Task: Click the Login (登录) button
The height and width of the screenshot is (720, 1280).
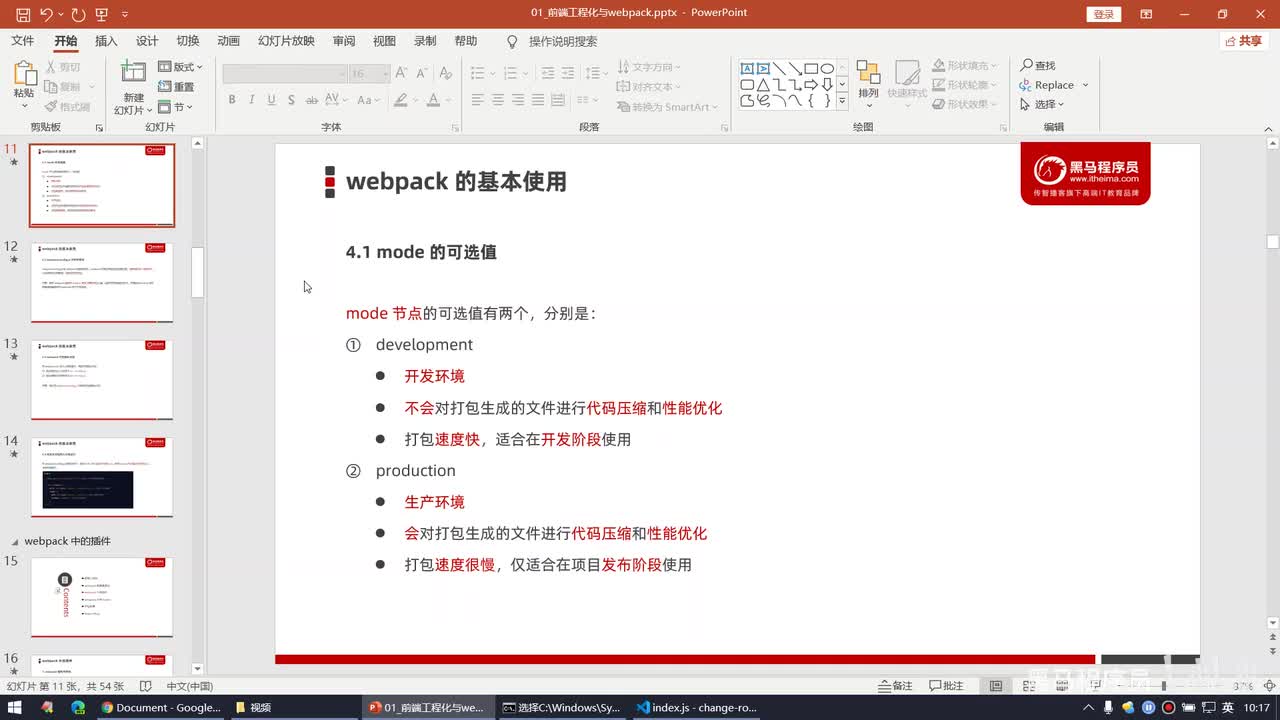Action: pos(1103,14)
